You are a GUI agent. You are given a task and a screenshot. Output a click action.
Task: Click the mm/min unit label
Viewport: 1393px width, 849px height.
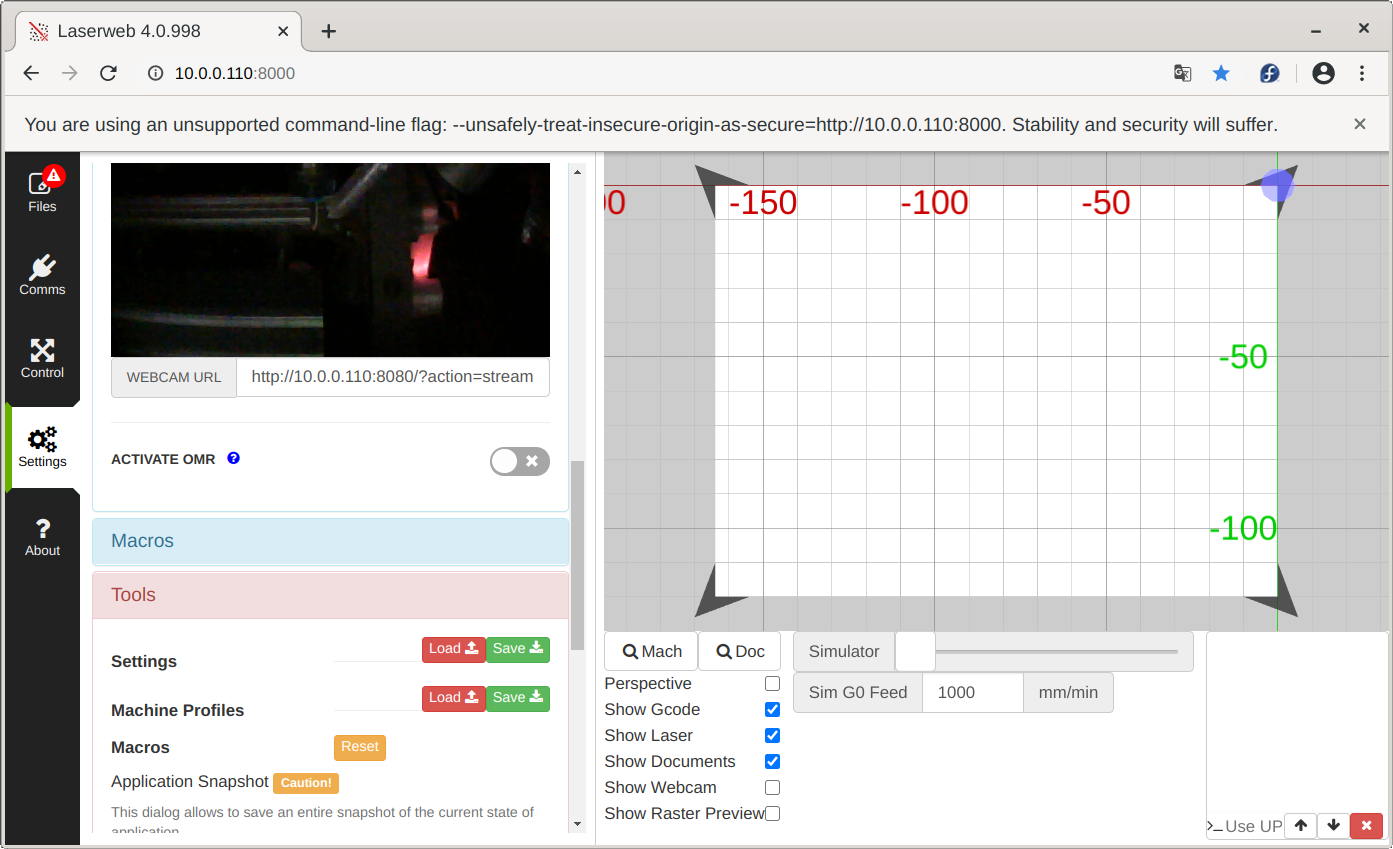[1068, 692]
